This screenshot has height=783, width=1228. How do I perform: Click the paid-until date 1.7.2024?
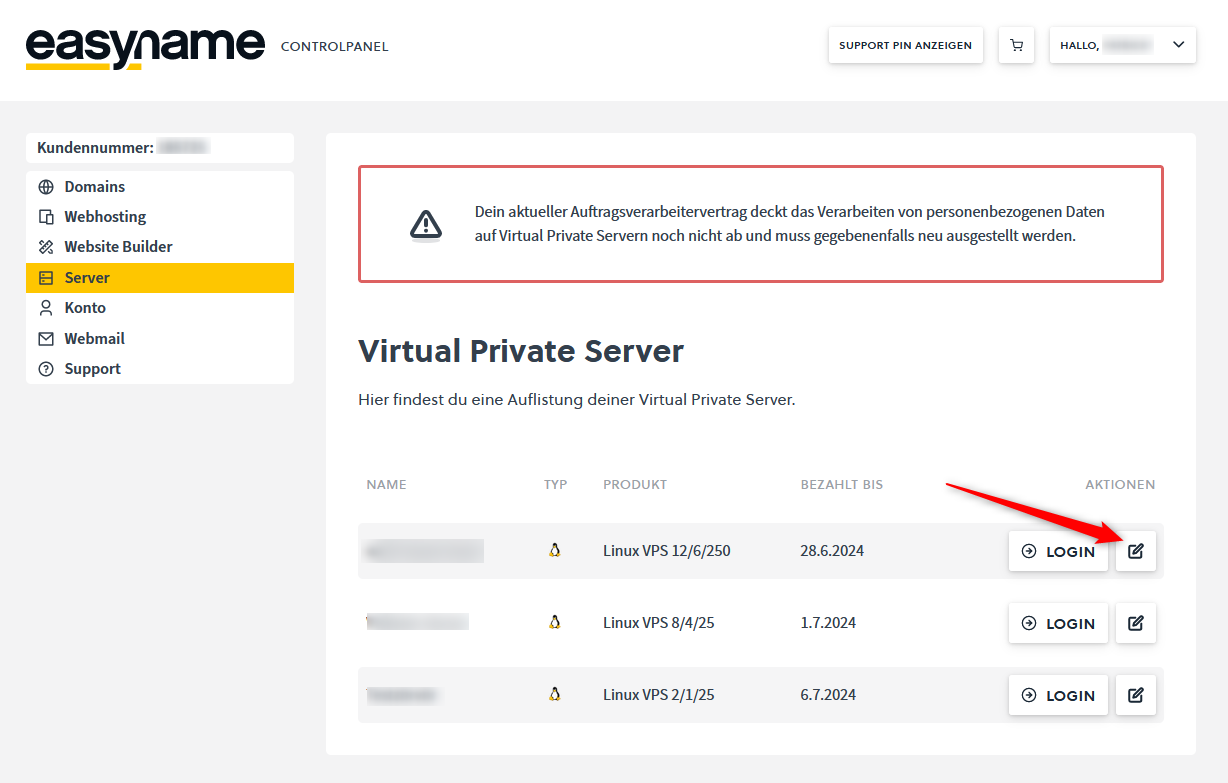tap(828, 623)
